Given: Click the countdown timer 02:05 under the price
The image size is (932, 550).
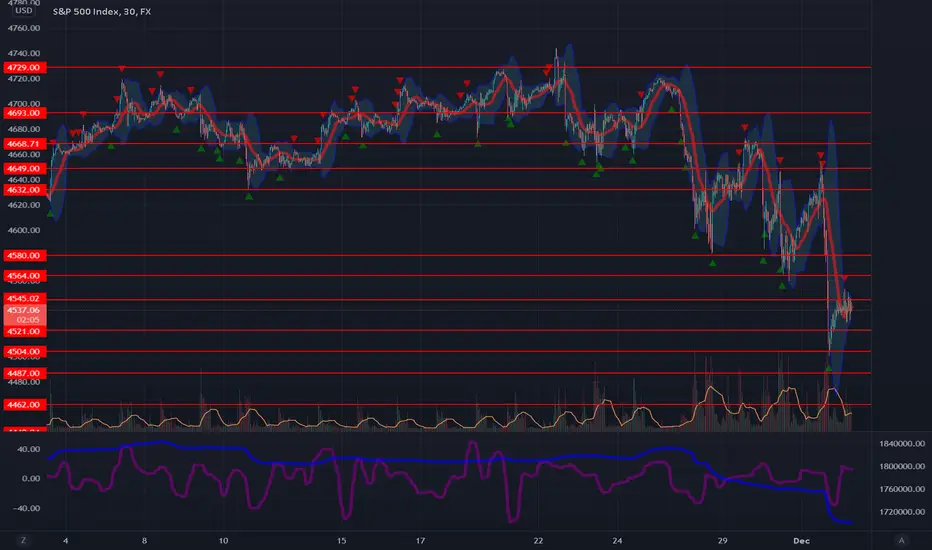Looking at the screenshot, I should tap(28, 320).
